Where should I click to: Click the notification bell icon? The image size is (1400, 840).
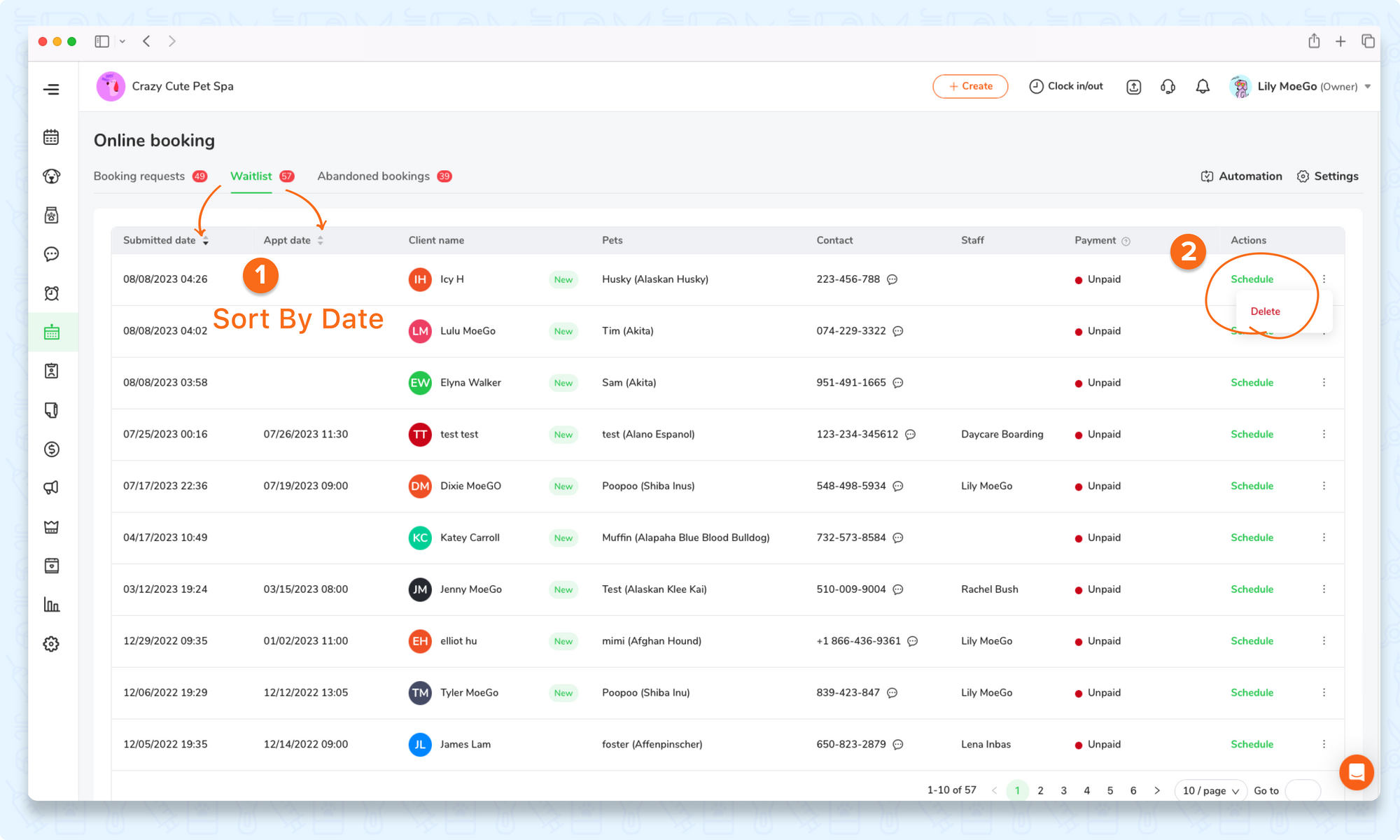1203,86
